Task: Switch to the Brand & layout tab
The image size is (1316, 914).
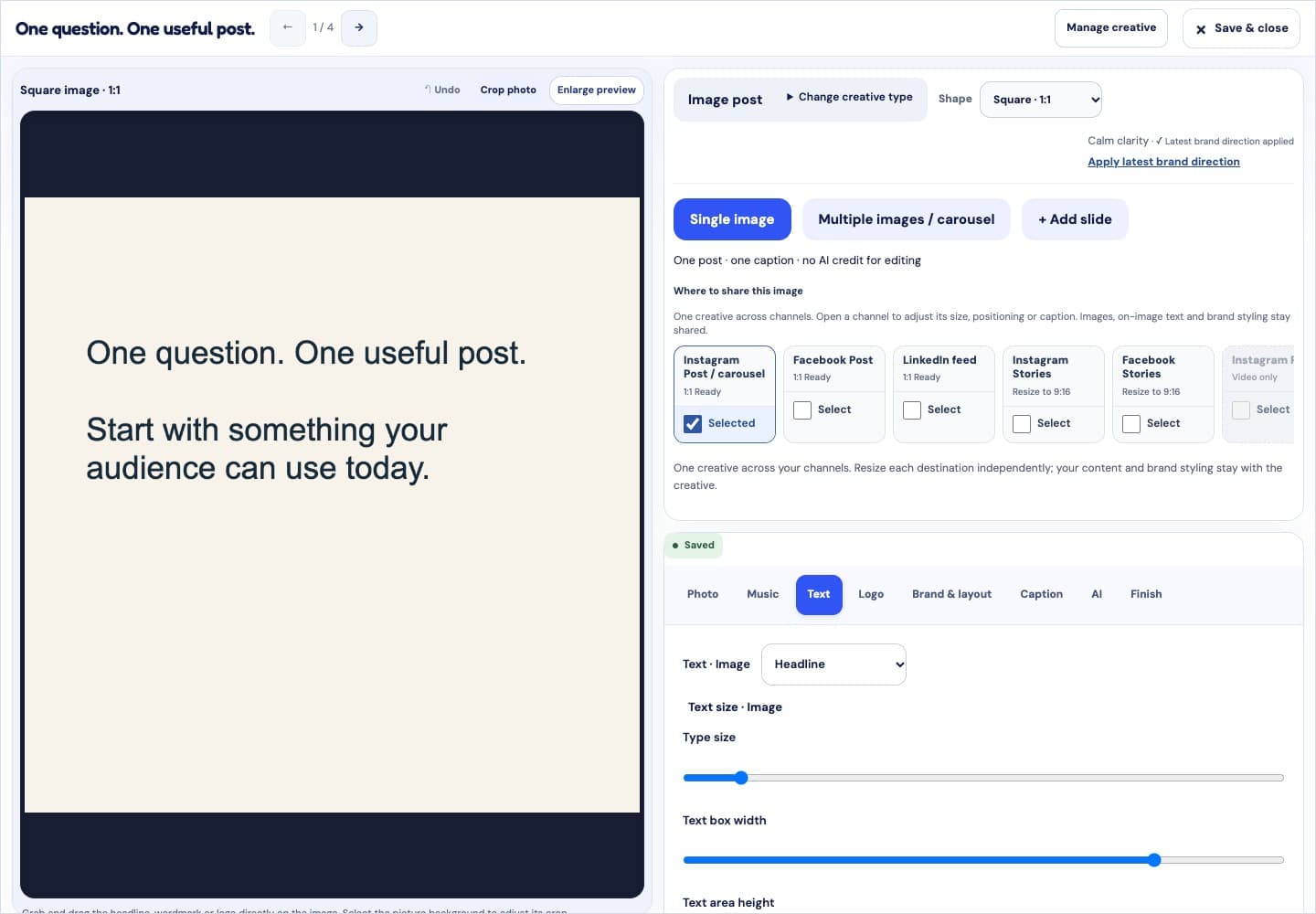Action: (x=951, y=594)
